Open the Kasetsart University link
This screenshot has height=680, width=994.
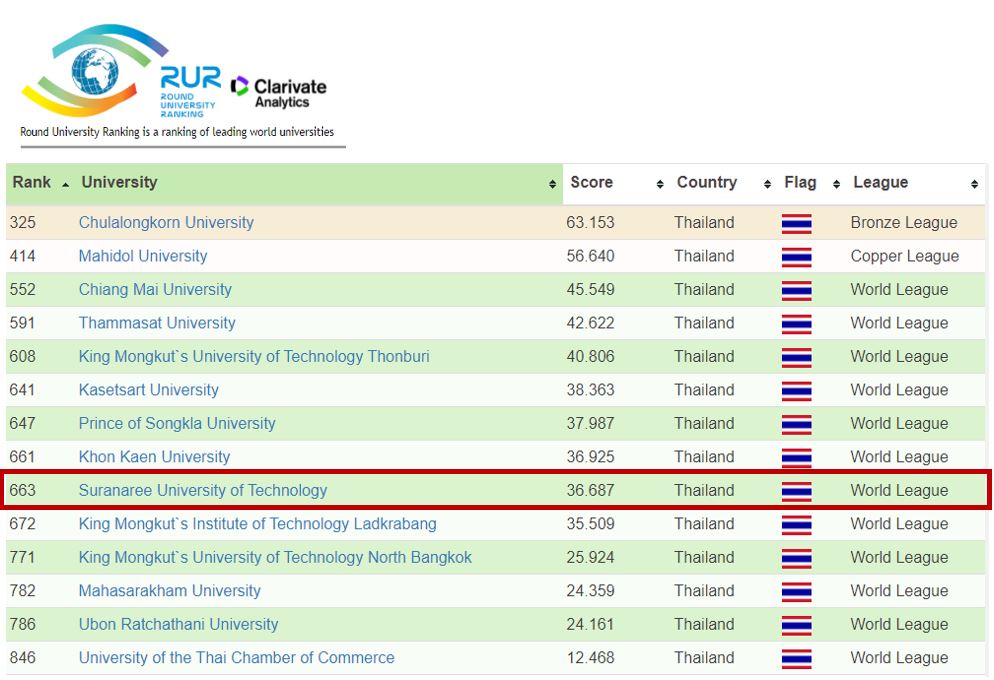pyautogui.click(x=148, y=390)
